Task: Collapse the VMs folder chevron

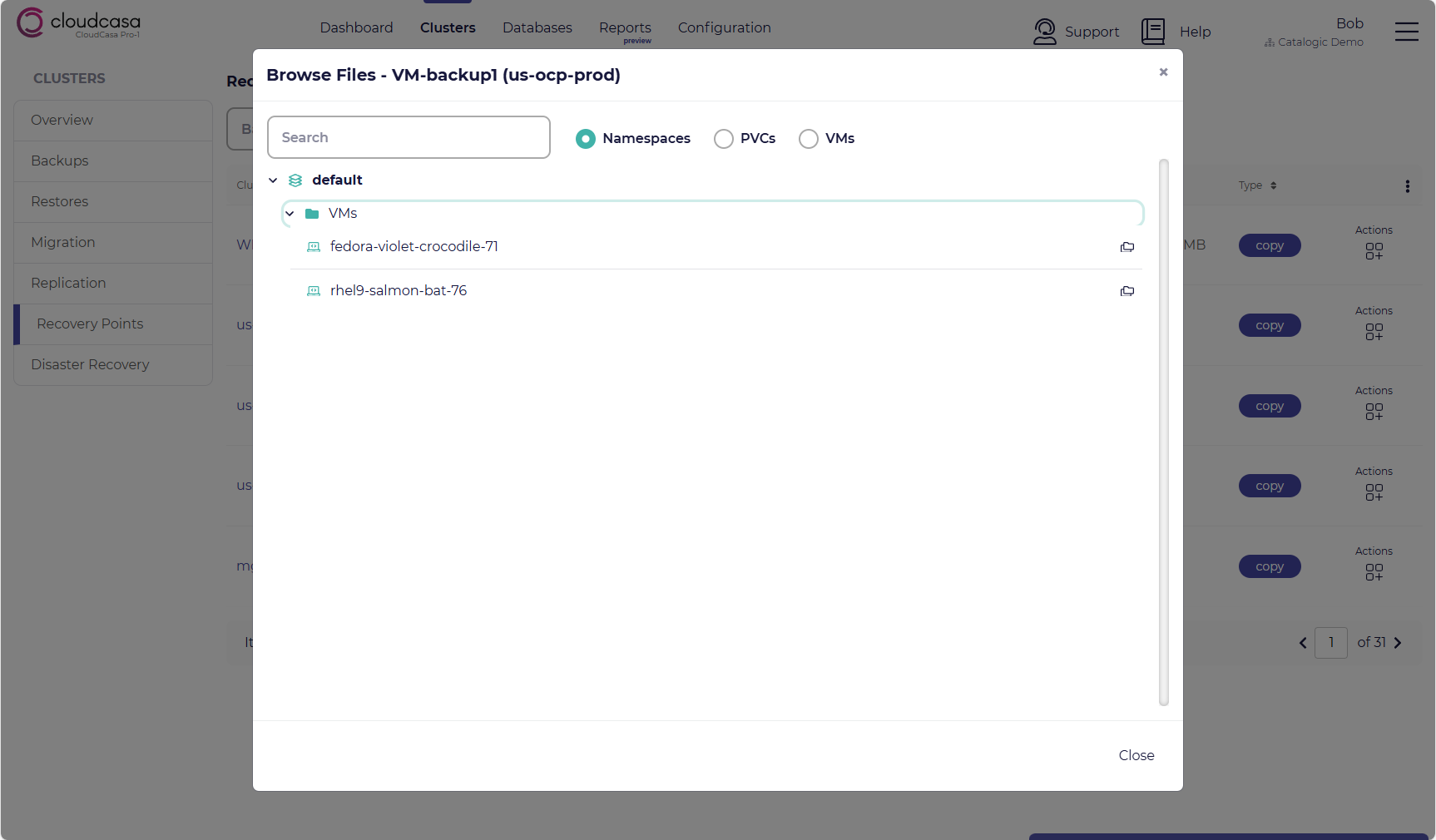Action: tap(290, 214)
